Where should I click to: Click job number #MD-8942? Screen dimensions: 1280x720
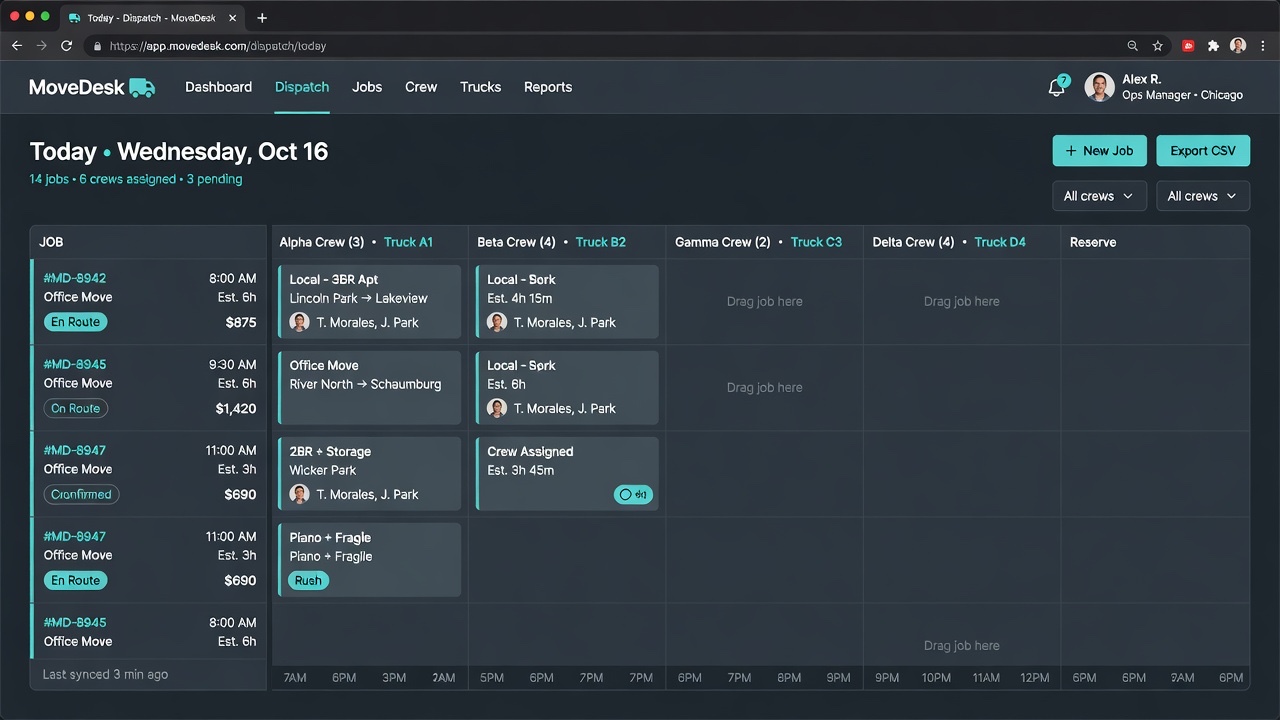[x=75, y=278]
